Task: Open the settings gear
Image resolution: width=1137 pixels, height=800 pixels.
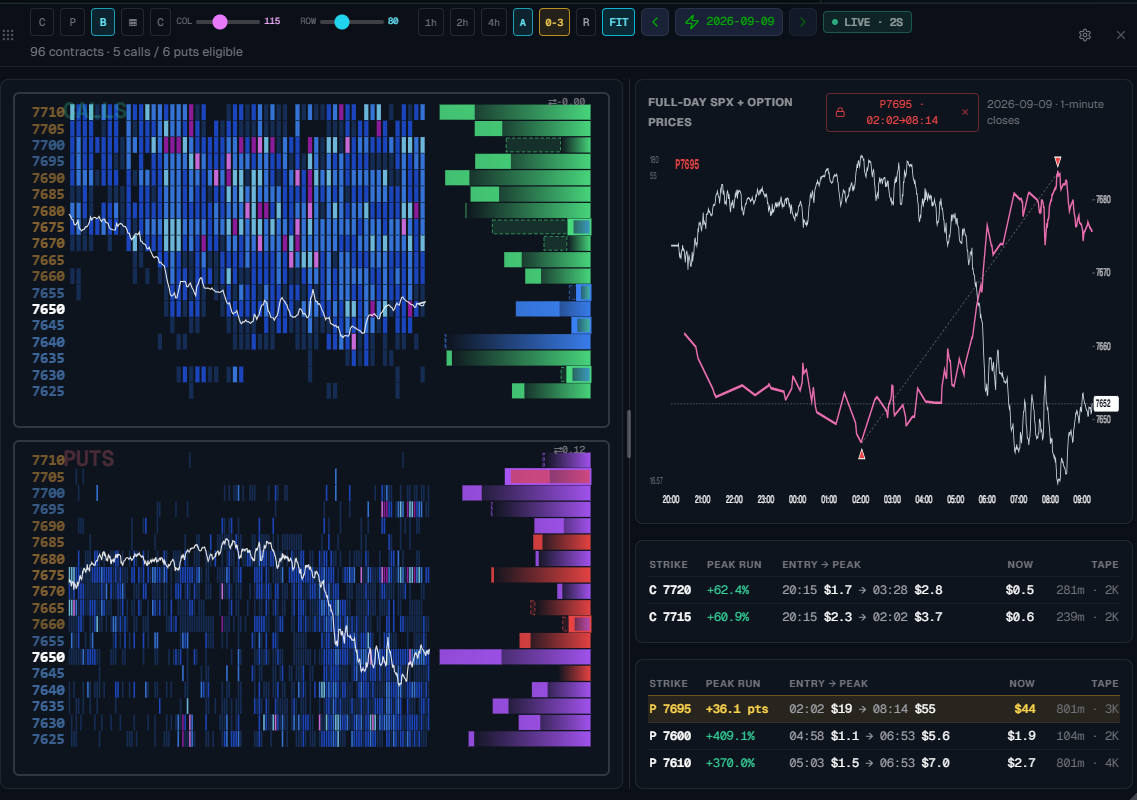Action: (1084, 35)
